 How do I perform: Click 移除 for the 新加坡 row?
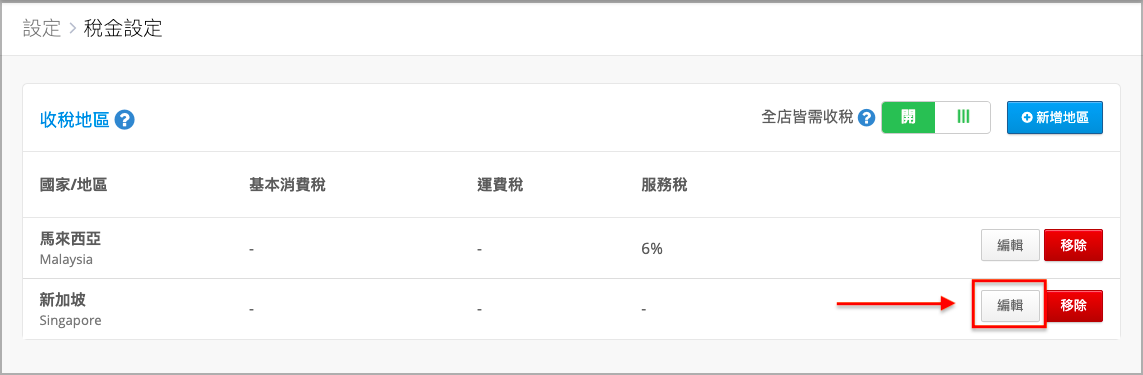coord(1074,306)
